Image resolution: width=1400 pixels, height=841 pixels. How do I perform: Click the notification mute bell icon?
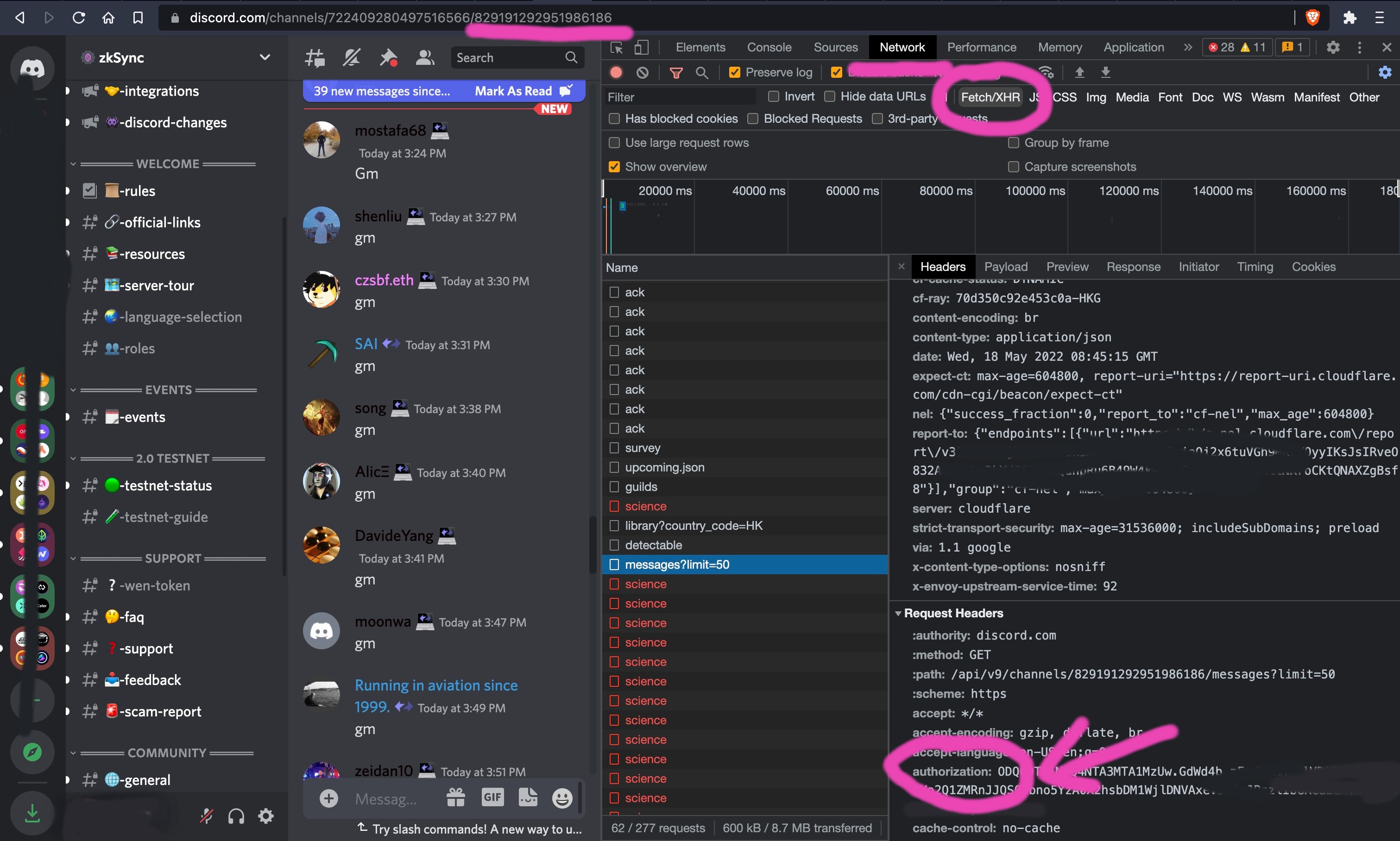pyautogui.click(x=352, y=58)
